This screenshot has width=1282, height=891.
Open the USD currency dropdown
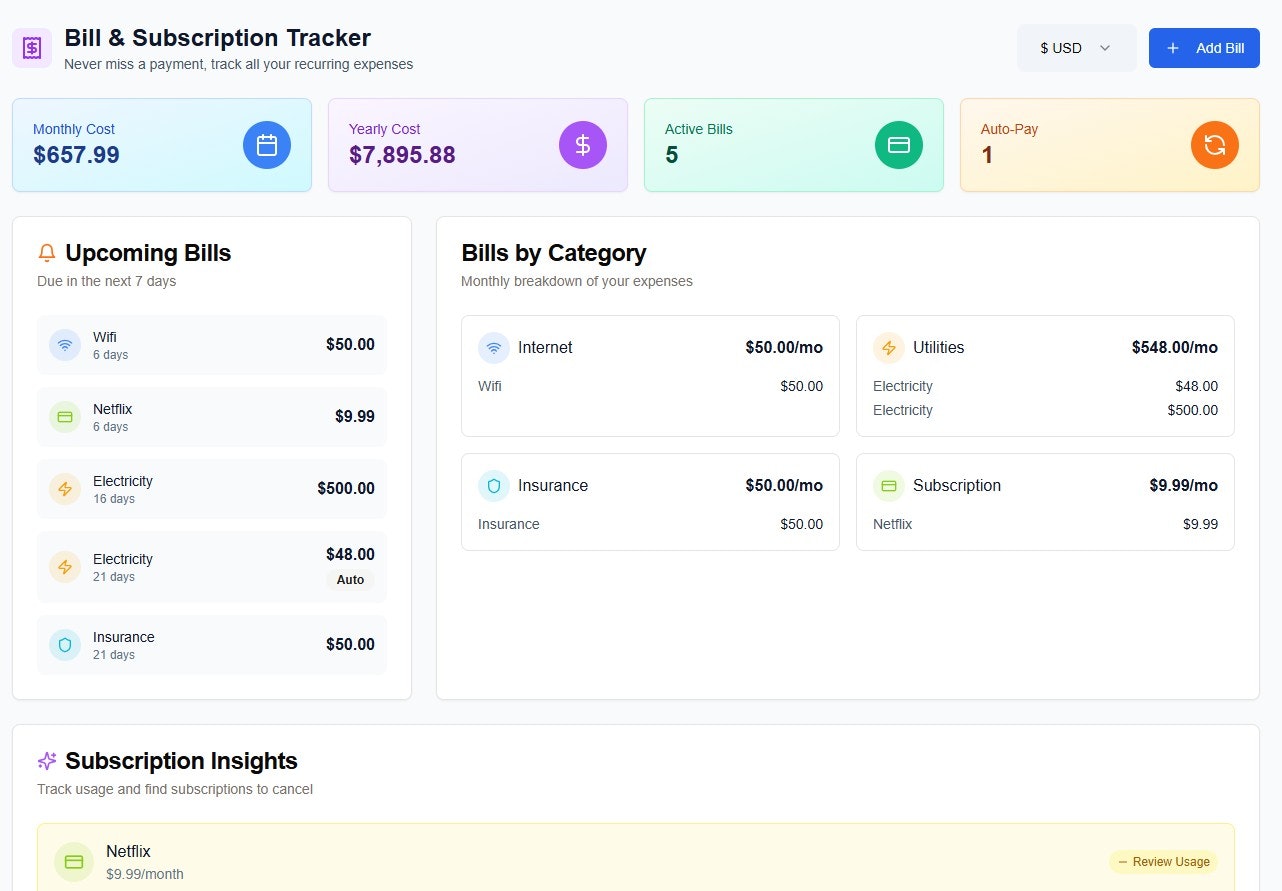pos(1077,47)
